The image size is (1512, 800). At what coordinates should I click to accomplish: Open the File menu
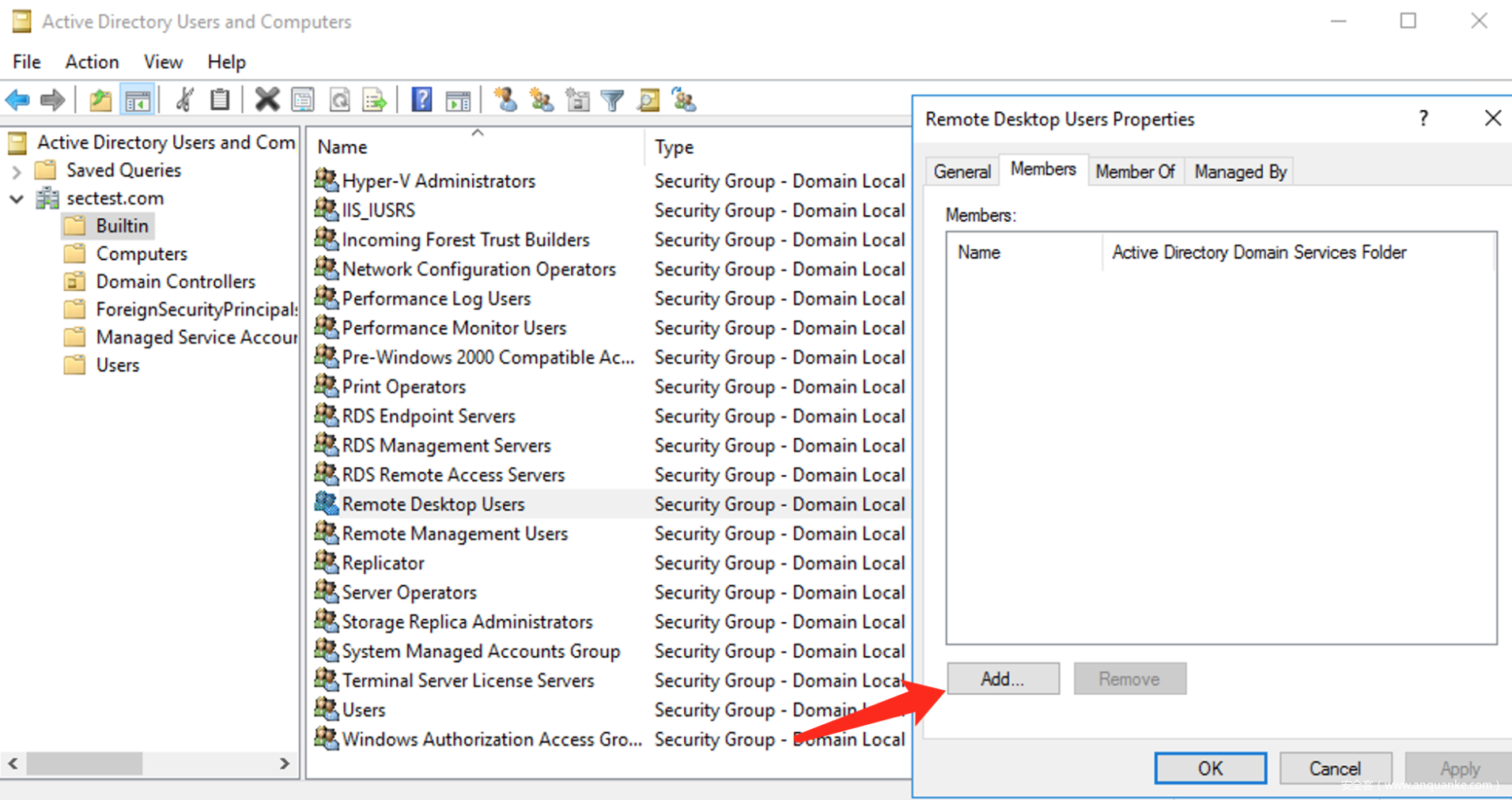[27, 62]
